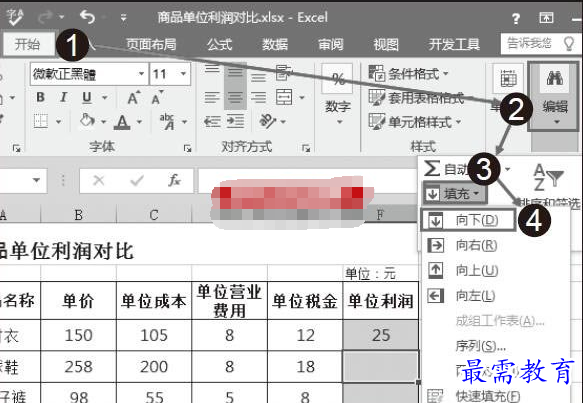Select Top Align icon
Screen dimensions: 583x403
click(212, 68)
